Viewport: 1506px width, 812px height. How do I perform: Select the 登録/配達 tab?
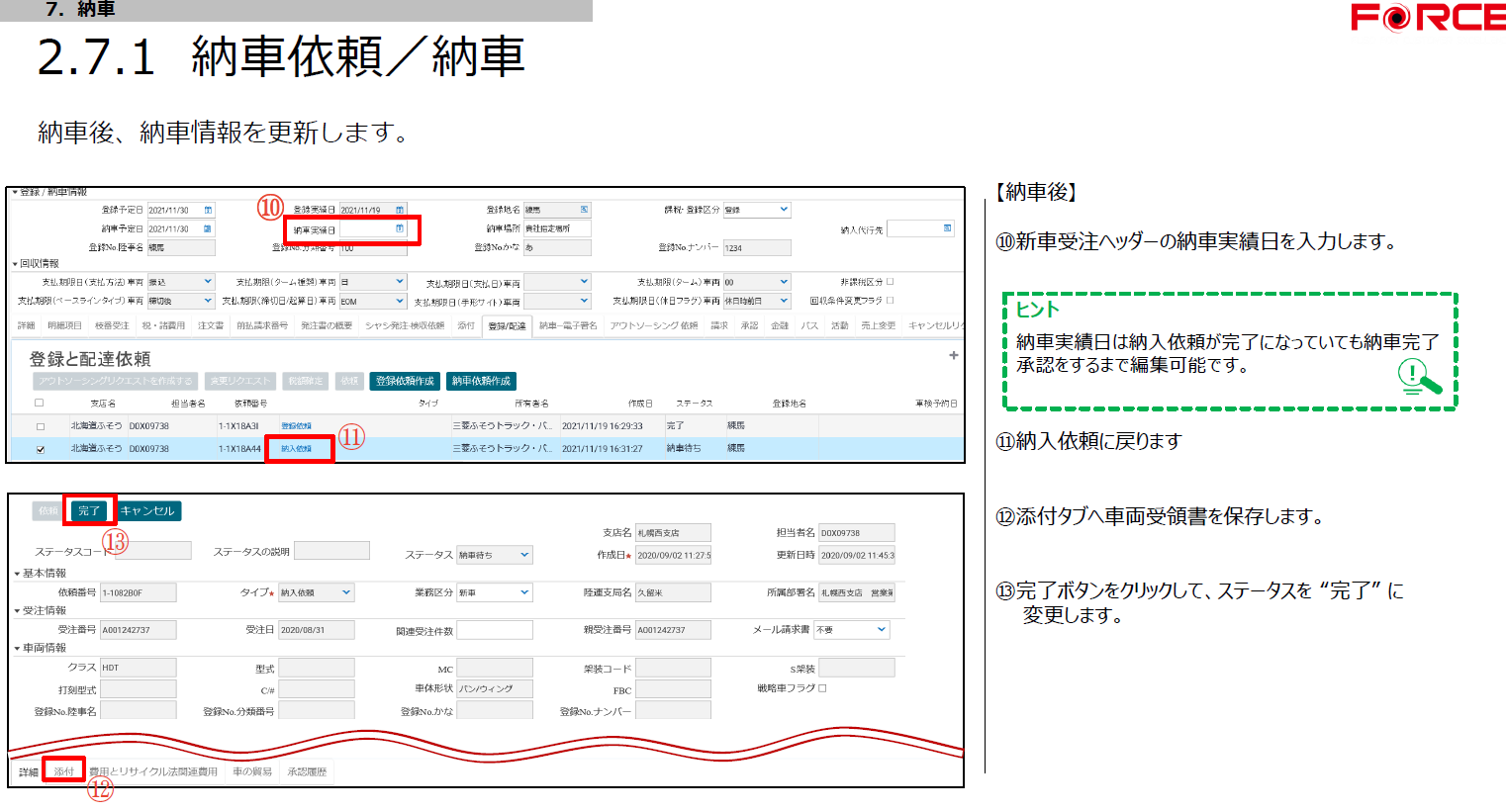click(507, 325)
